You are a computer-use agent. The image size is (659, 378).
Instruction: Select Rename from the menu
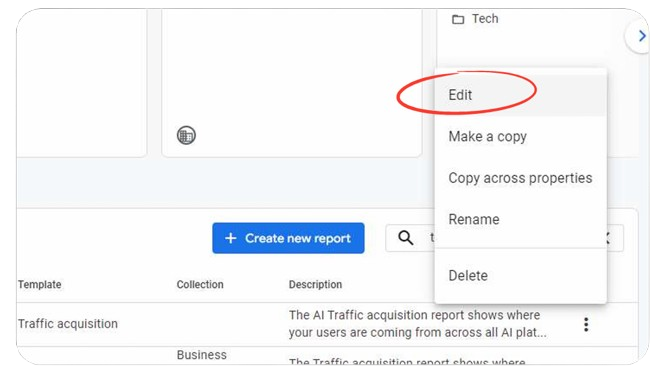click(x=520, y=219)
